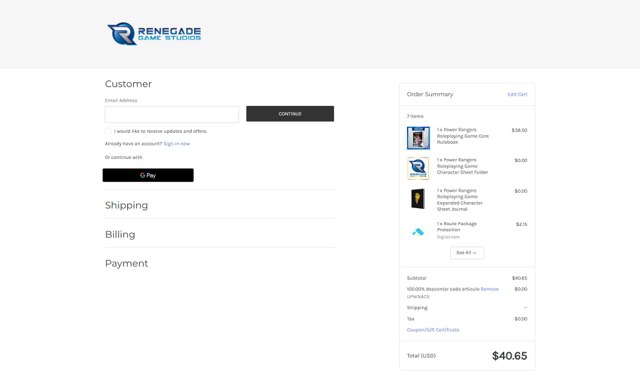The width and height of the screenshot is (640, 392).
Task: Click the $2.15 protection price
Action: click(522, 224)
